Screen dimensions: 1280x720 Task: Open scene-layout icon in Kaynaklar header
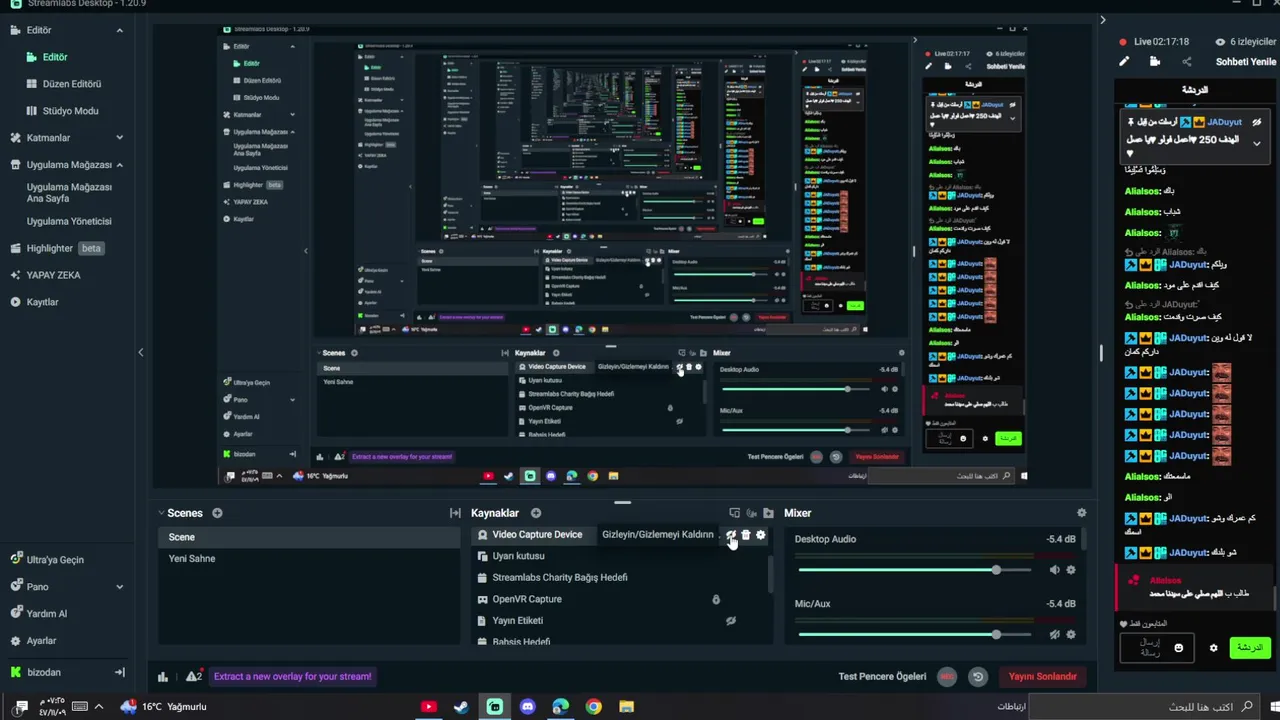[x=735, y=513]
